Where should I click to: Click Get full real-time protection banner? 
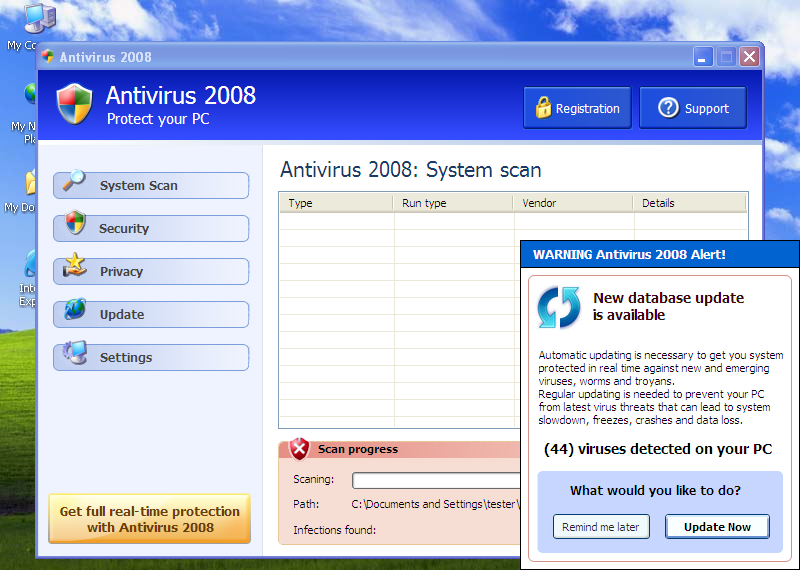pyautogui.click(x=149, y=519)
